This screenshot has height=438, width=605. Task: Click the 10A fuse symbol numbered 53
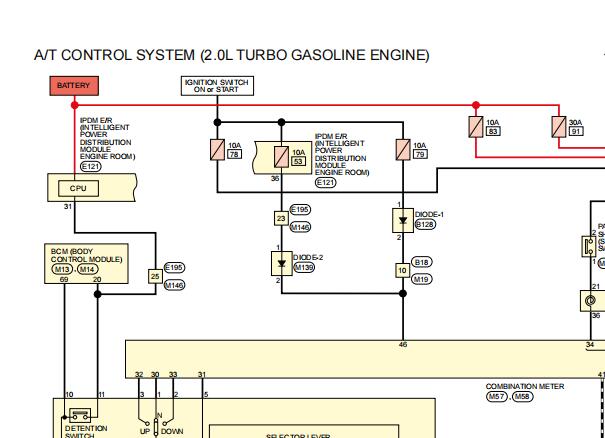click(281, 157)
